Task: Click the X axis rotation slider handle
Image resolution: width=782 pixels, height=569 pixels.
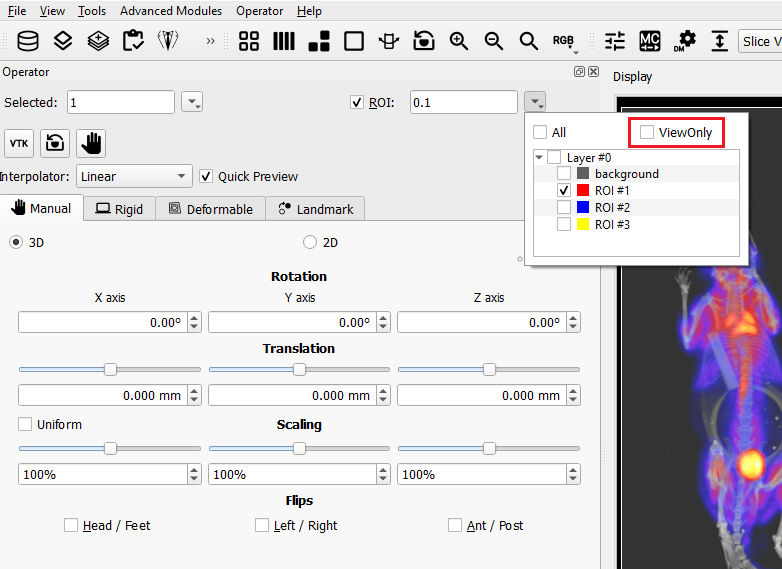Action: coord(110,369)
